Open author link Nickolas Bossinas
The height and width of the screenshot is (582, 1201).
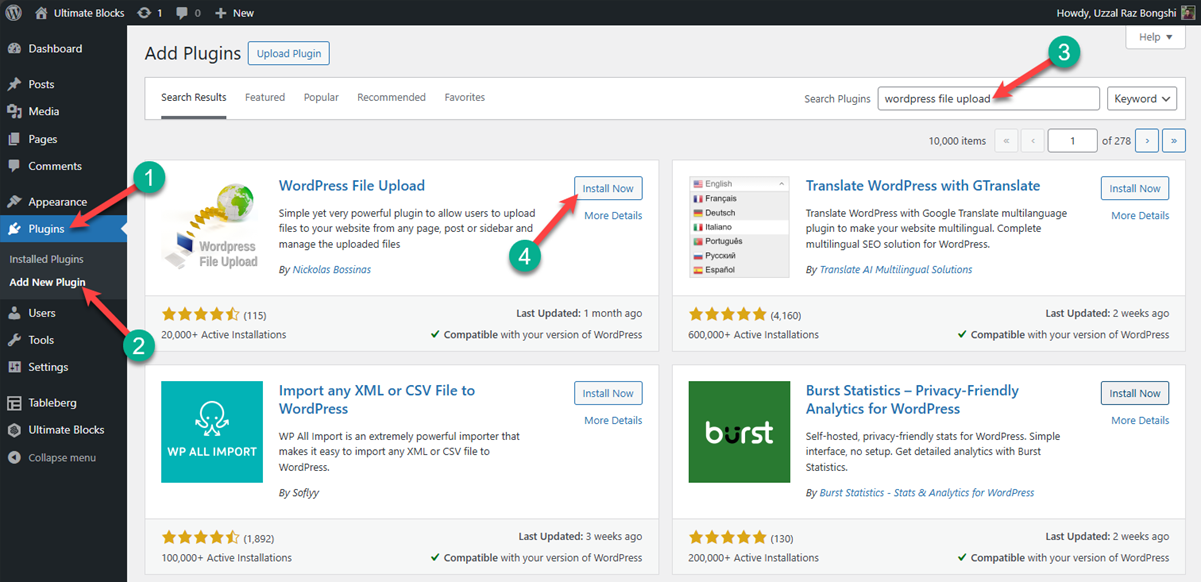coord(331,270)
